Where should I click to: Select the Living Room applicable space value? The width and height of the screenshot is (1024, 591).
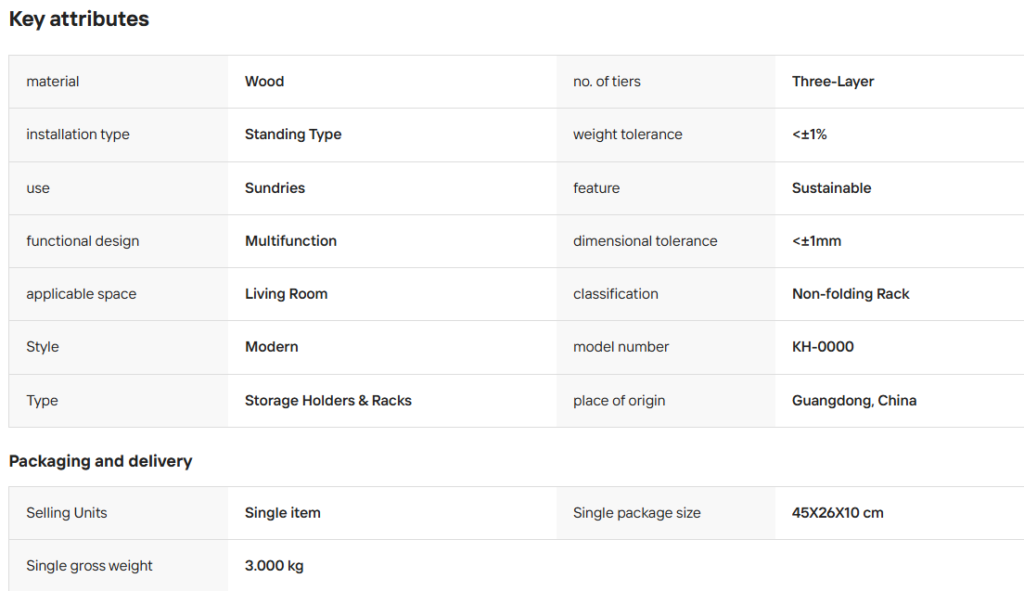(x=286, y=294)
